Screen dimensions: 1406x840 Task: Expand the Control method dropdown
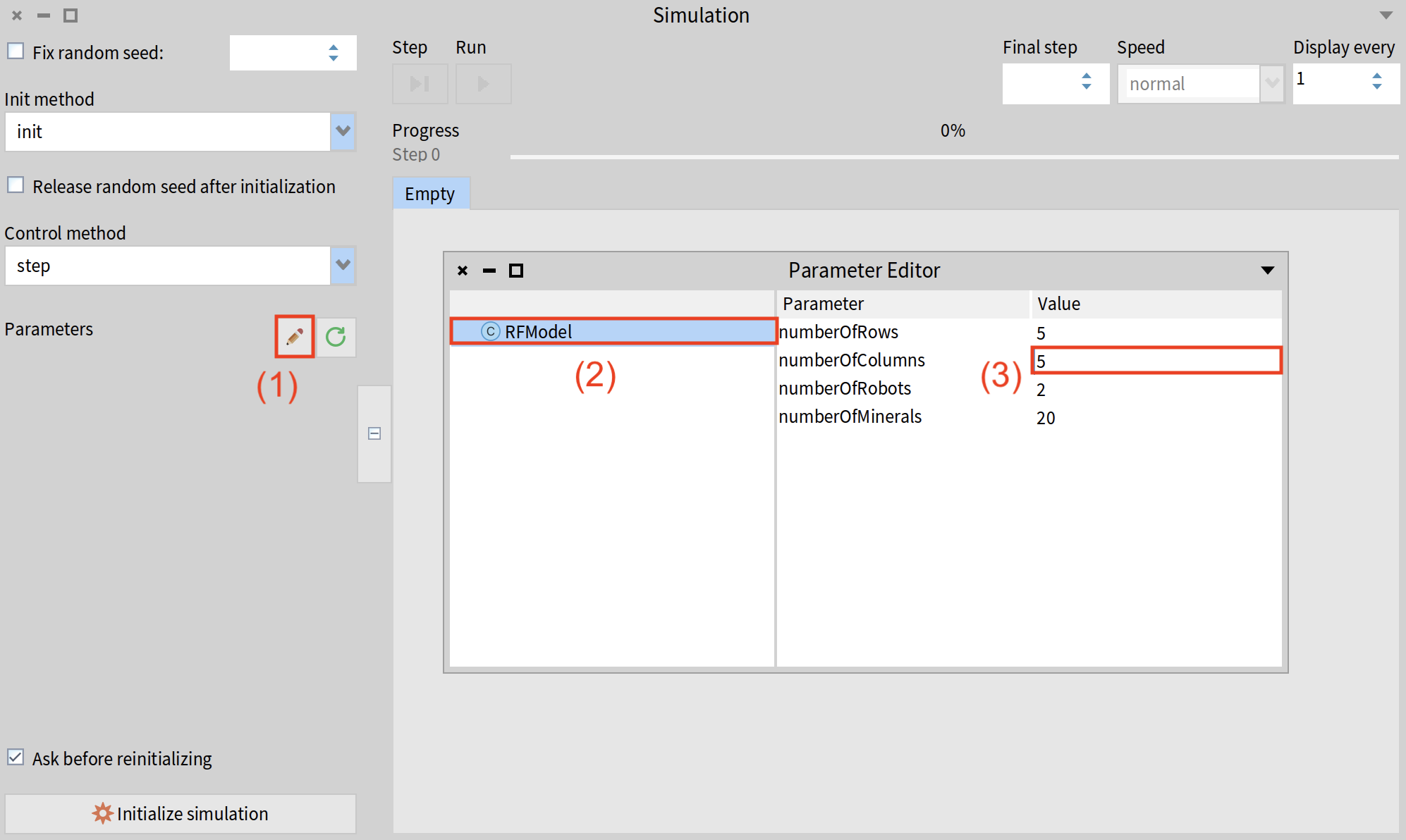point(343,265)
